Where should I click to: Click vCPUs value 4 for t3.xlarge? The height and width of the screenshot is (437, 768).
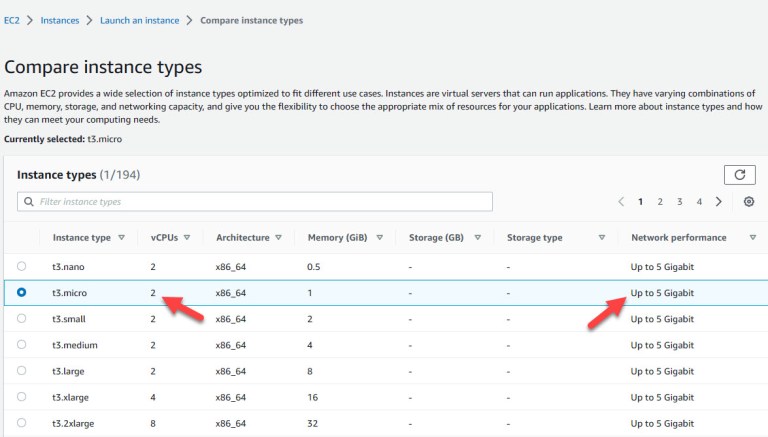pyautogui.click(x=153, y=397)
